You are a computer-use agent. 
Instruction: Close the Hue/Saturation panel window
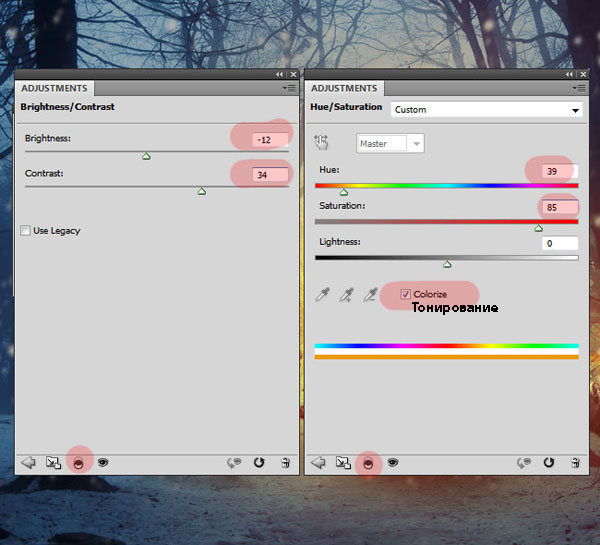coord(583,74)
